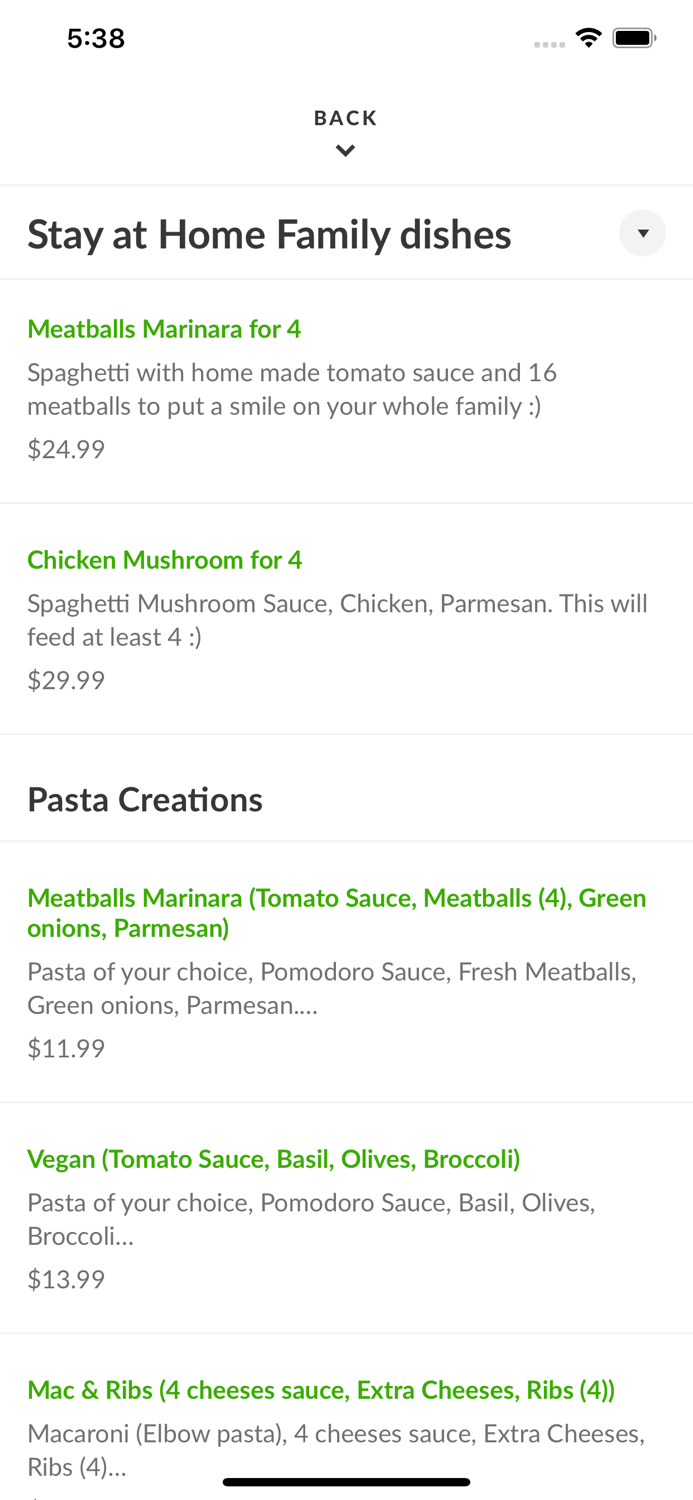
Task: Tap the cellular signal dots icon
Action: click(x=549, y=44)
